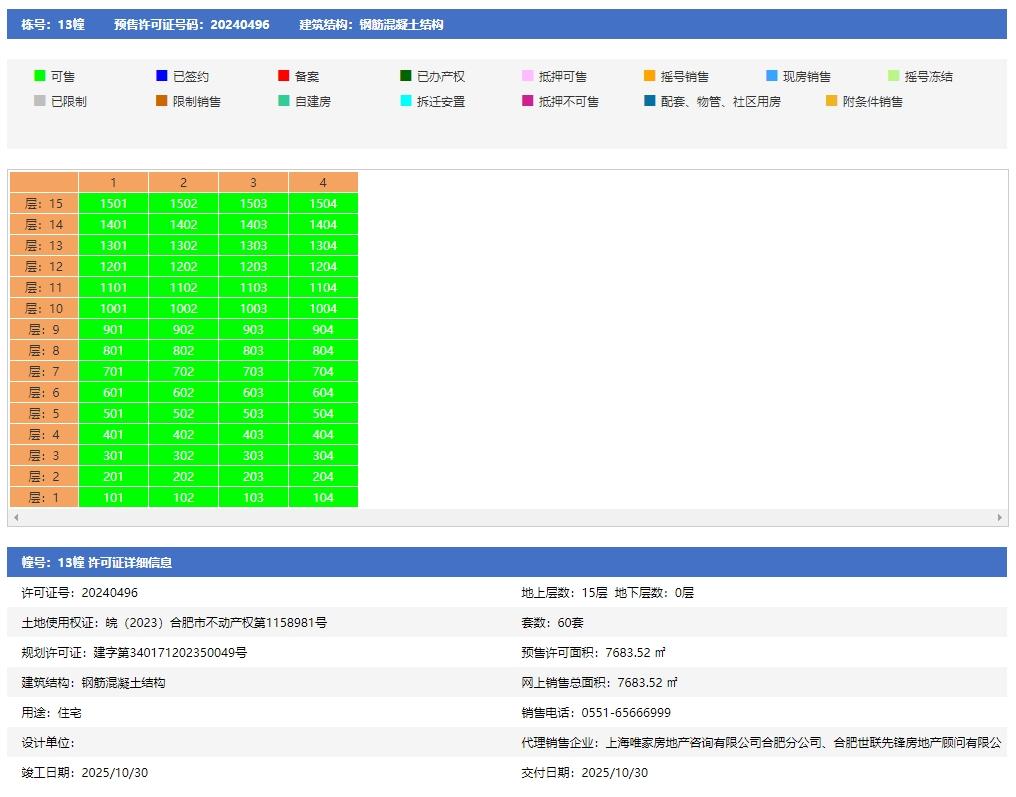Click the brown 限制销售 legend swatch
The image size is (1016, 797).
coord(162,100)
